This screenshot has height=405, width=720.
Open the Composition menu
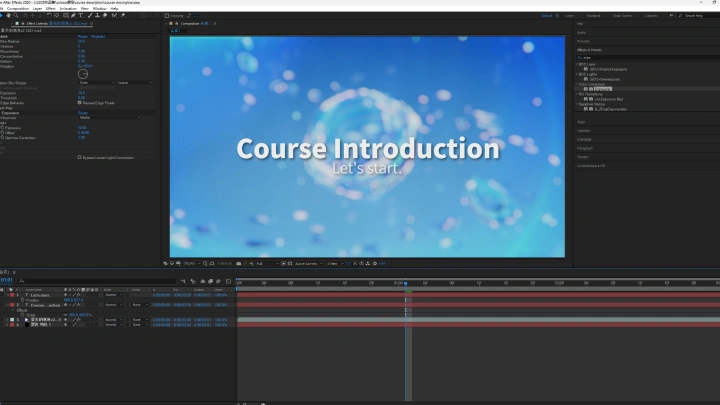click(x=18, y=8)
